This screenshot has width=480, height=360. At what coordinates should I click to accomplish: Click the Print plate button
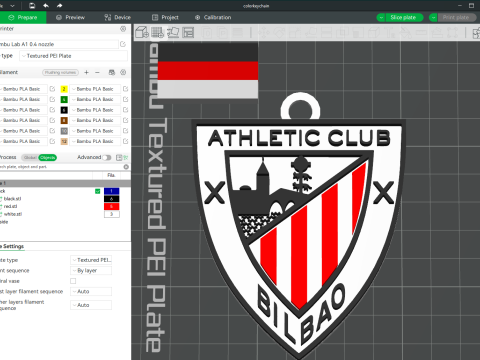coord(457,17)
